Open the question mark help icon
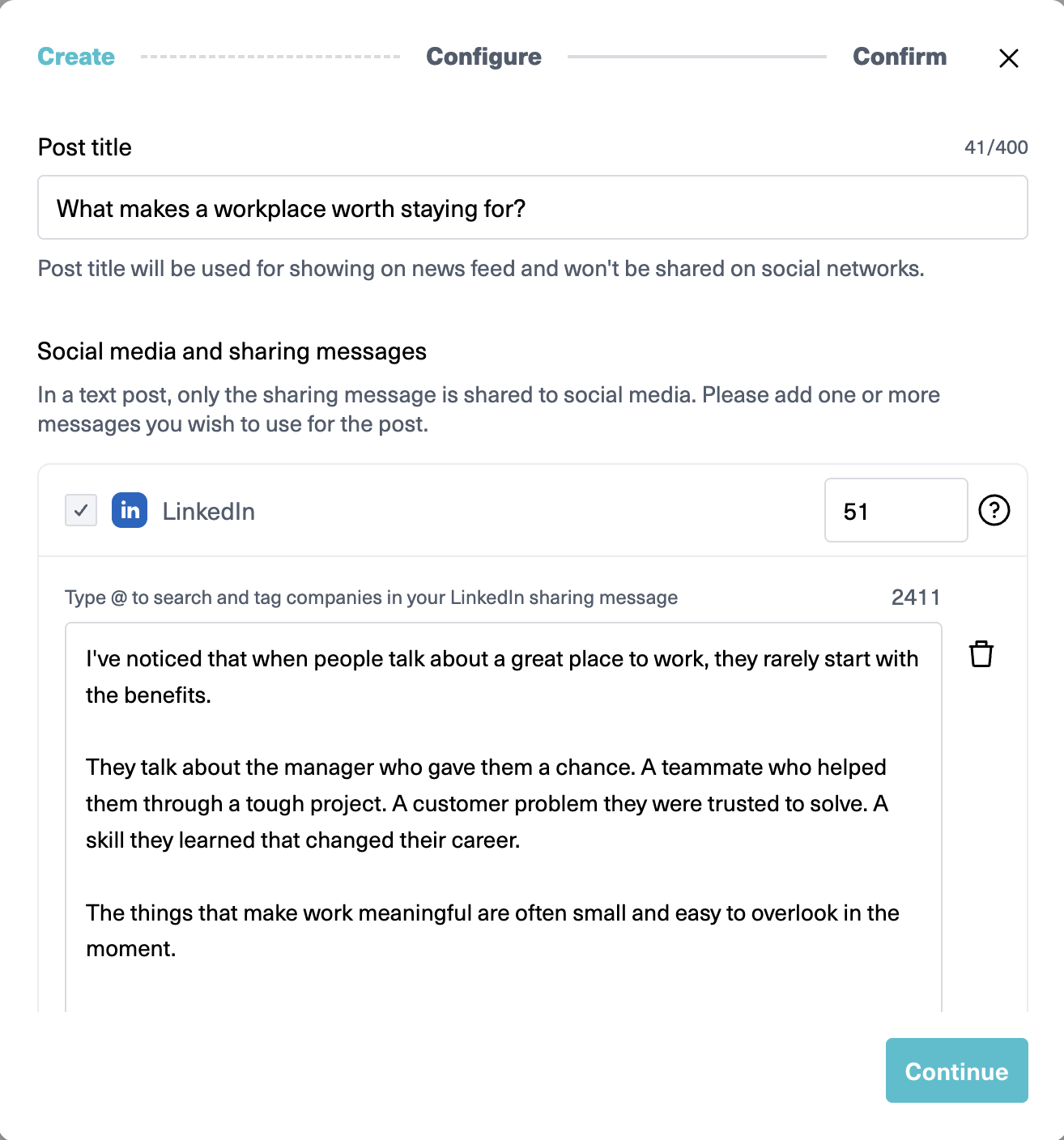The height and width of the screenshot is (1140, 1064). point(994,510)
